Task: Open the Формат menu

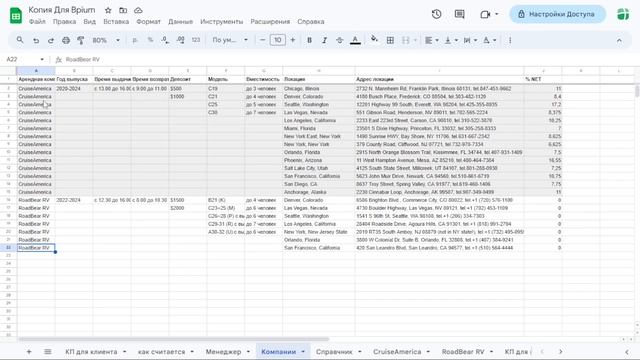Action: pos(149,22)
